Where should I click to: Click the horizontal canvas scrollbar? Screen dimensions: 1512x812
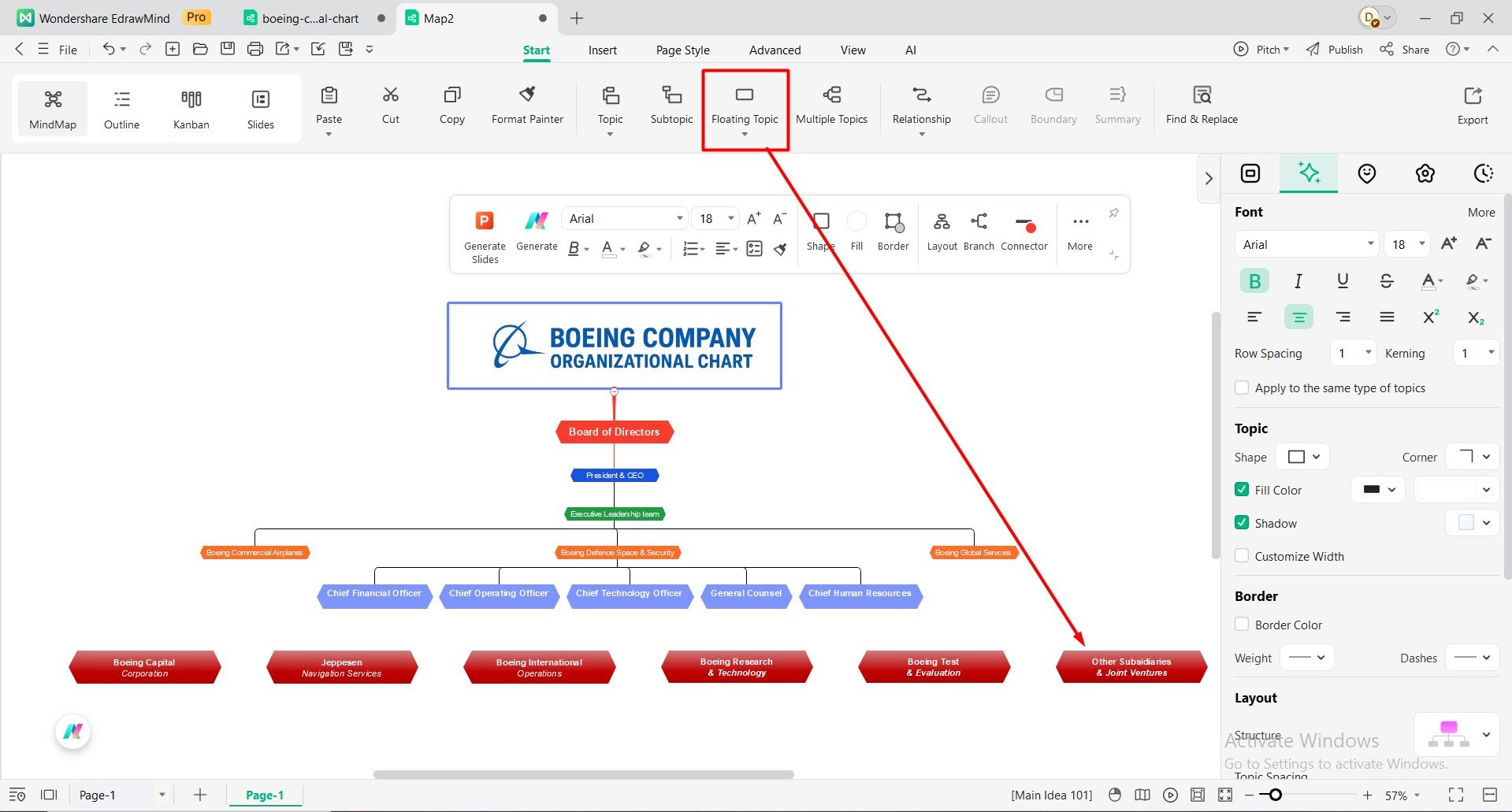583,774
